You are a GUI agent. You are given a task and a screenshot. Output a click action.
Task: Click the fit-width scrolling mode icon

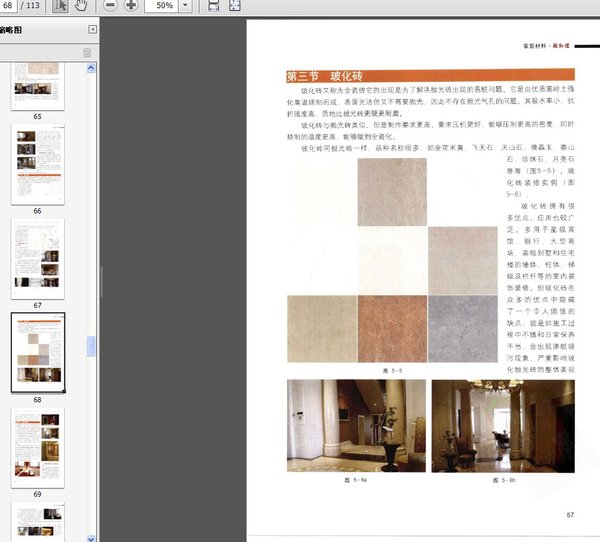coord(213,6)
